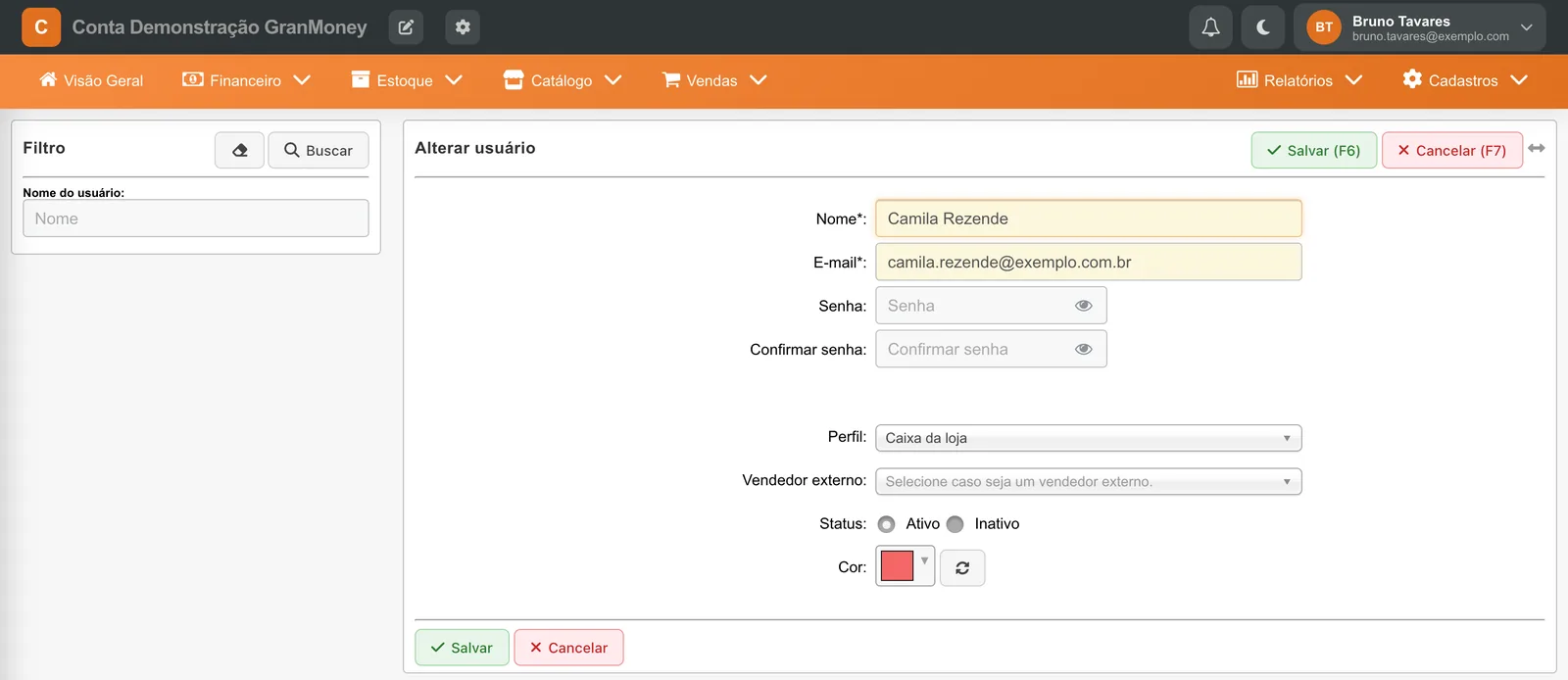The width and height of the screenshot is (1568, 680).
Task: Expand the Bruno Tavares user menu chevron
Action: click(x=1526, y=27)
